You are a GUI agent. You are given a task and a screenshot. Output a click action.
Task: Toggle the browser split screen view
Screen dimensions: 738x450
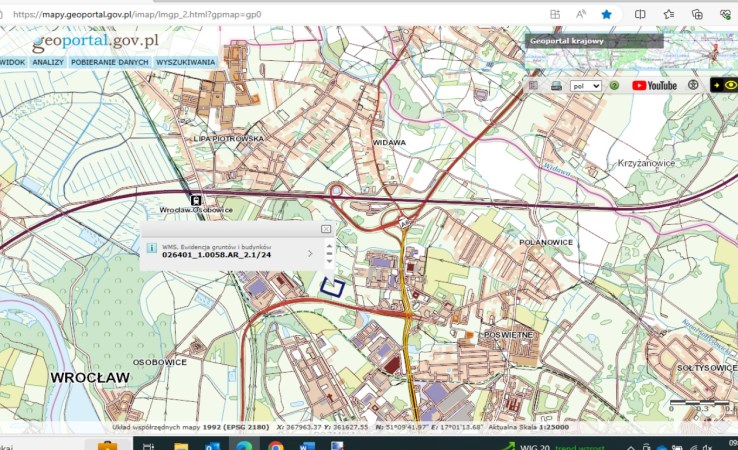tap(641, 15)
